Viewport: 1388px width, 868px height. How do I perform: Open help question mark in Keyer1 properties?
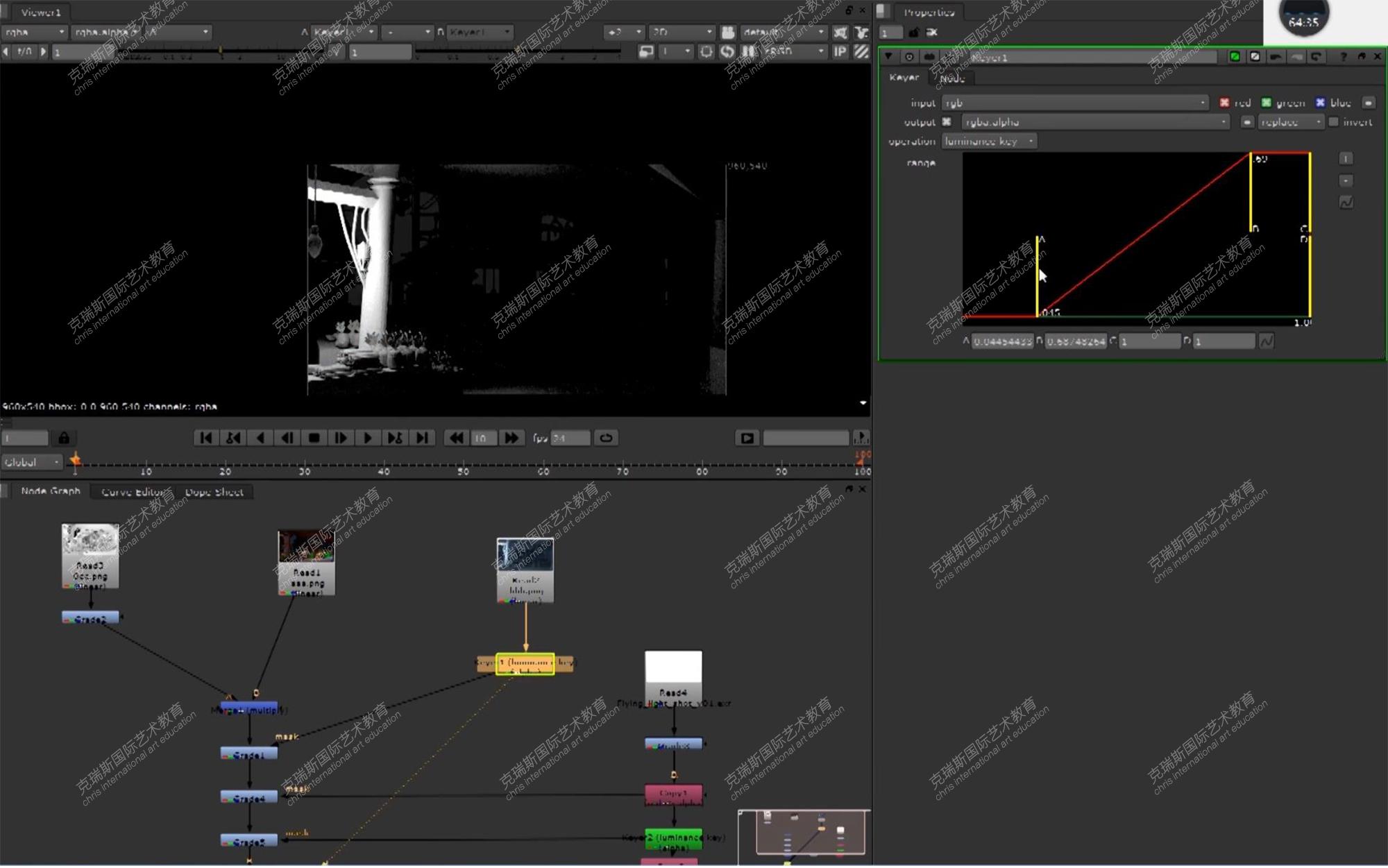click(x=1344, y=57)
